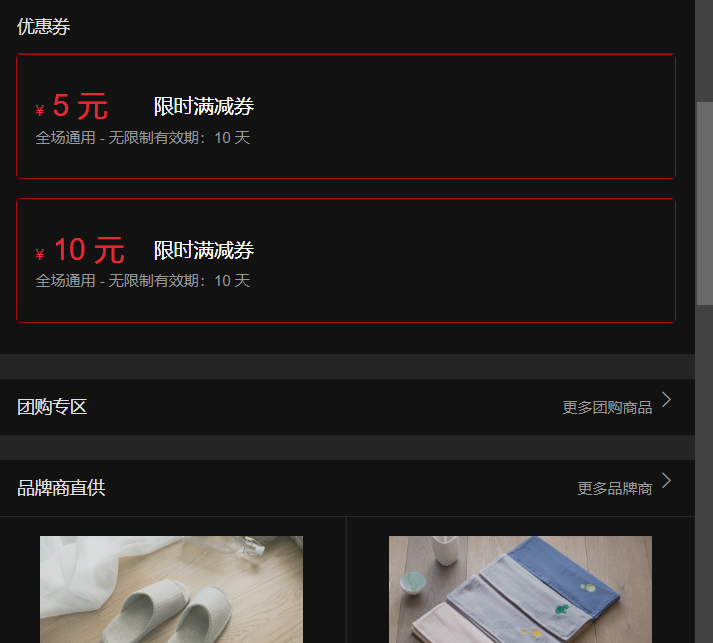
Task: Click the red 10 元 coupon amount
Action: [89, 250]
